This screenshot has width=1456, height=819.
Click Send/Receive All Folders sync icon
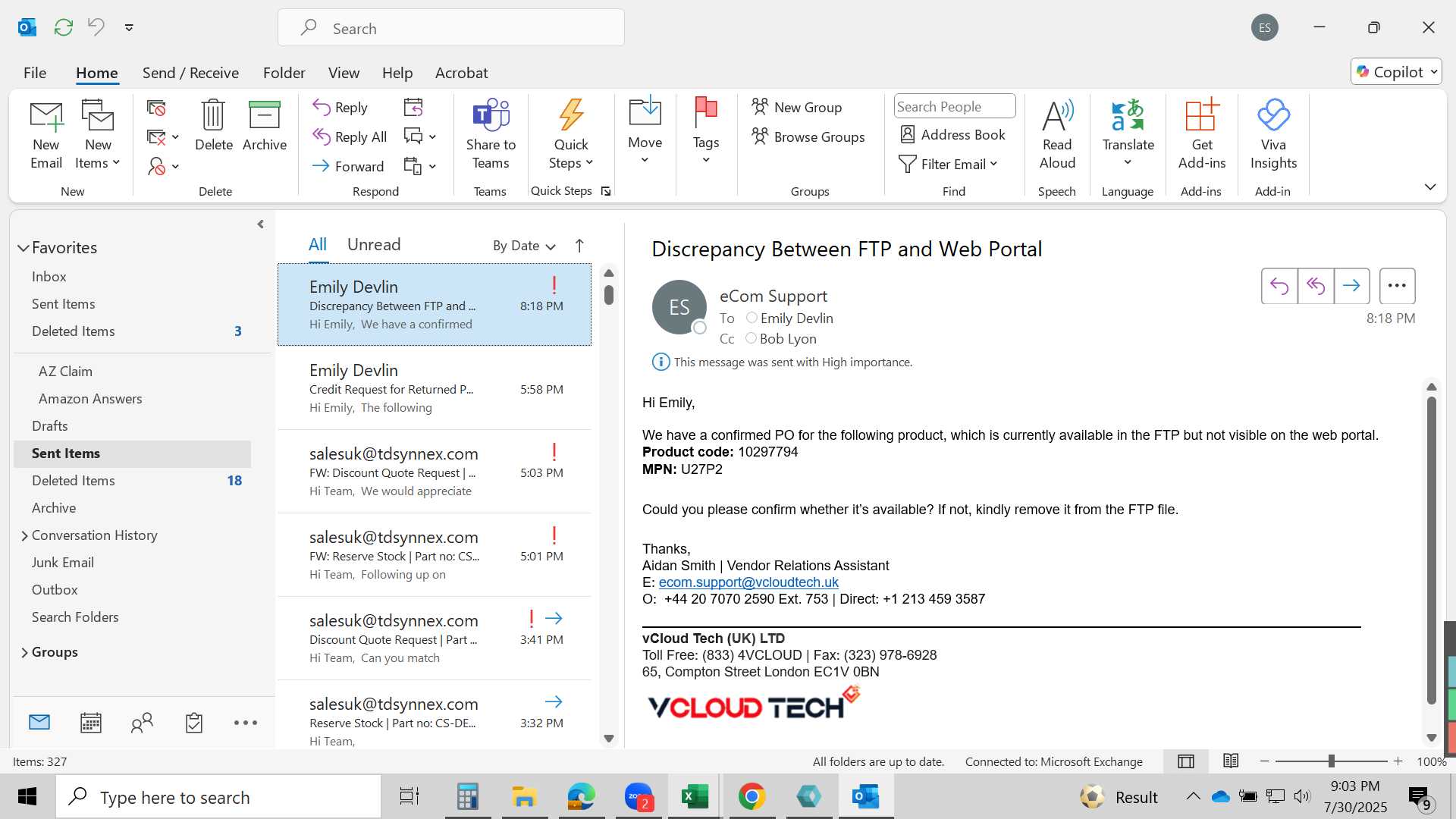click(x=64, y=27)
